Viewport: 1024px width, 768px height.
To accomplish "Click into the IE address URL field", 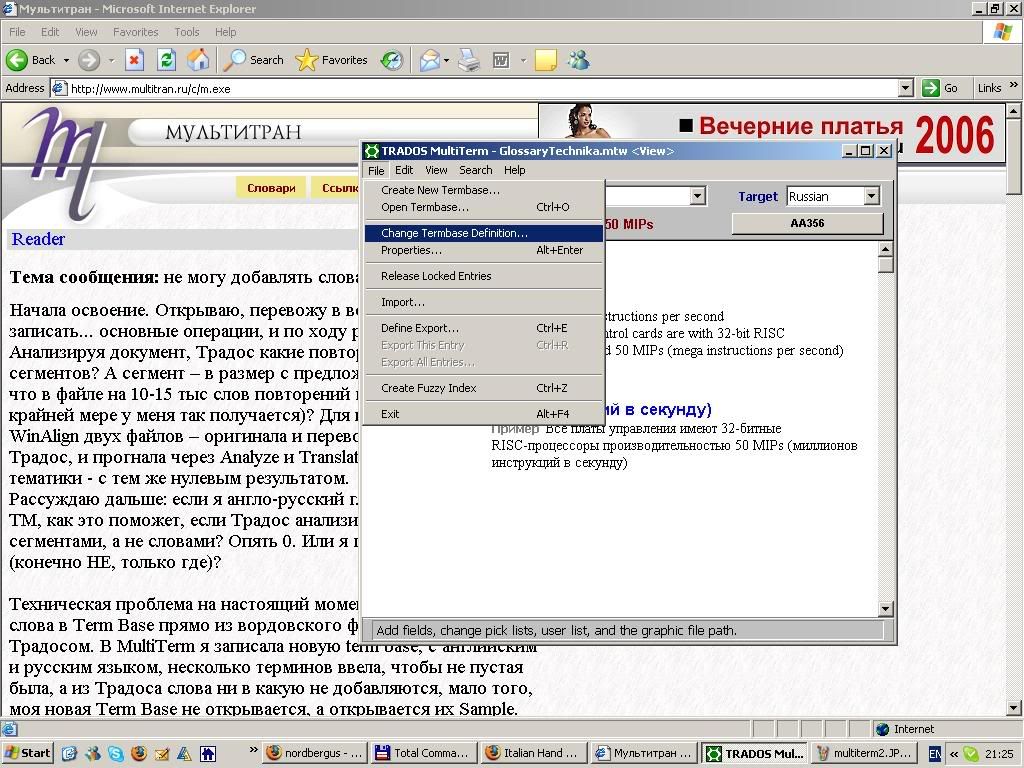I will [483, 88].
